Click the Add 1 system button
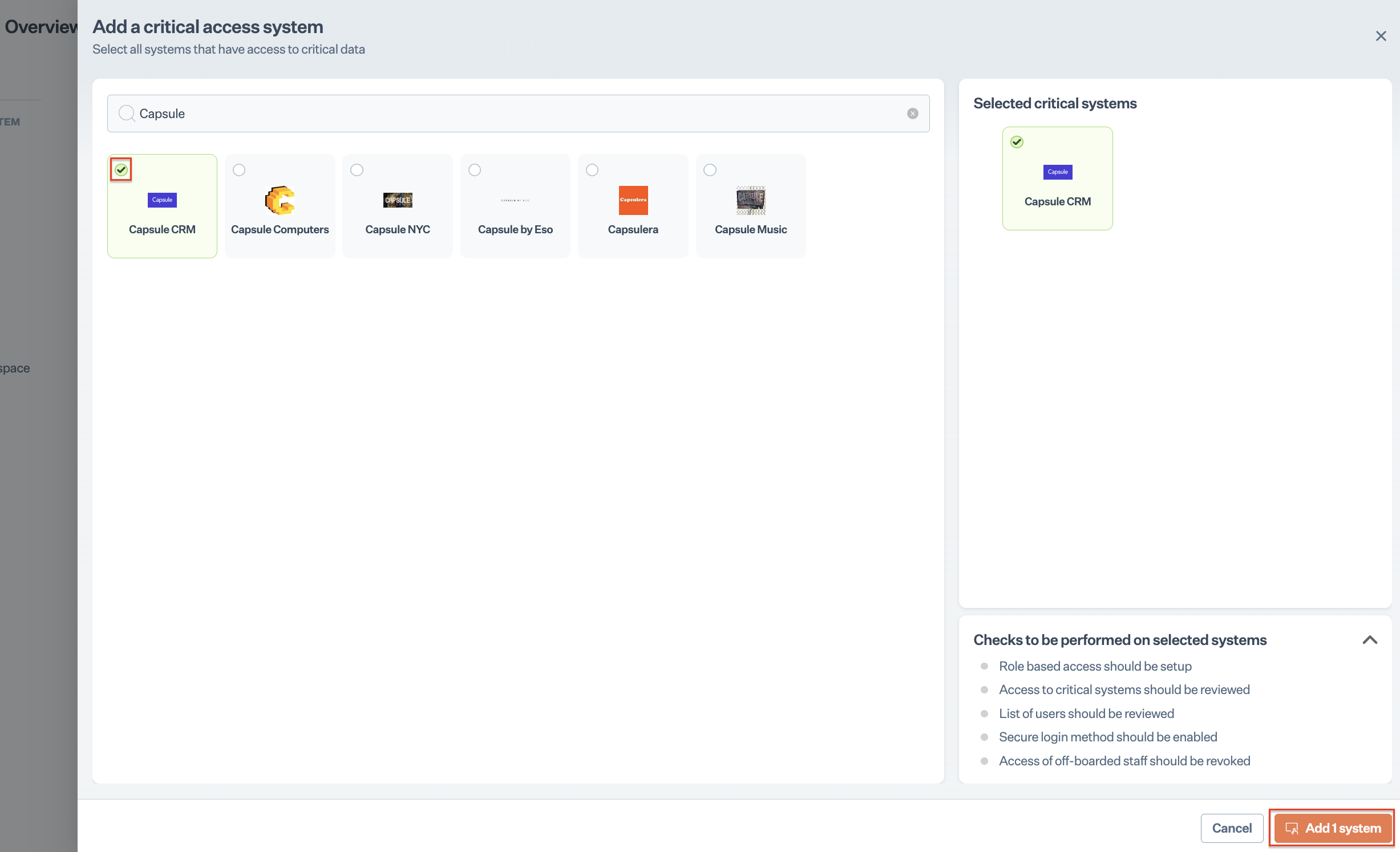The width and height of the screenshot is (1400, 852). tap(1332, 827)
